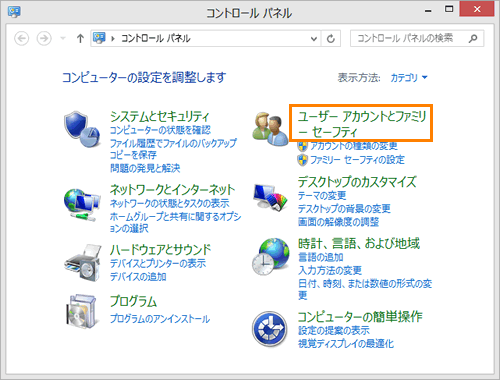500x380 pixels.
Task: Open ハードウェアとサウンド category
Action: pos(161,250)
